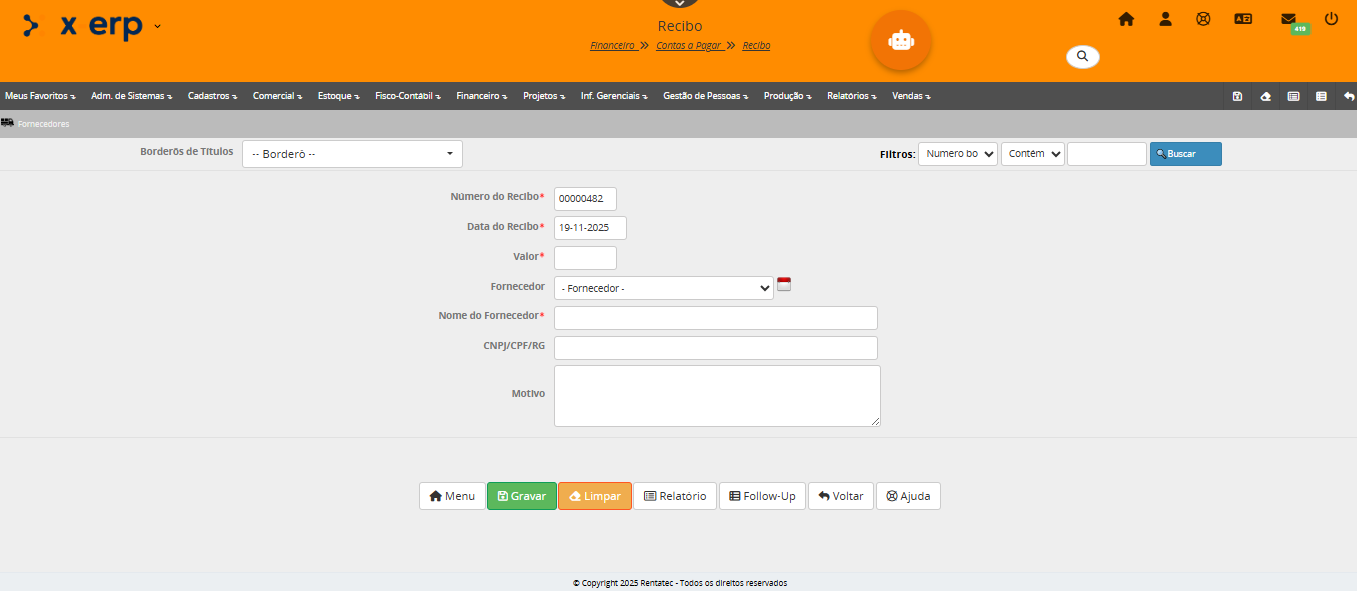This screenshot has width=1357, height=591.
Task: Follow the Contas a Pagar breadcrumb link
Action: [x=688, y=46]
